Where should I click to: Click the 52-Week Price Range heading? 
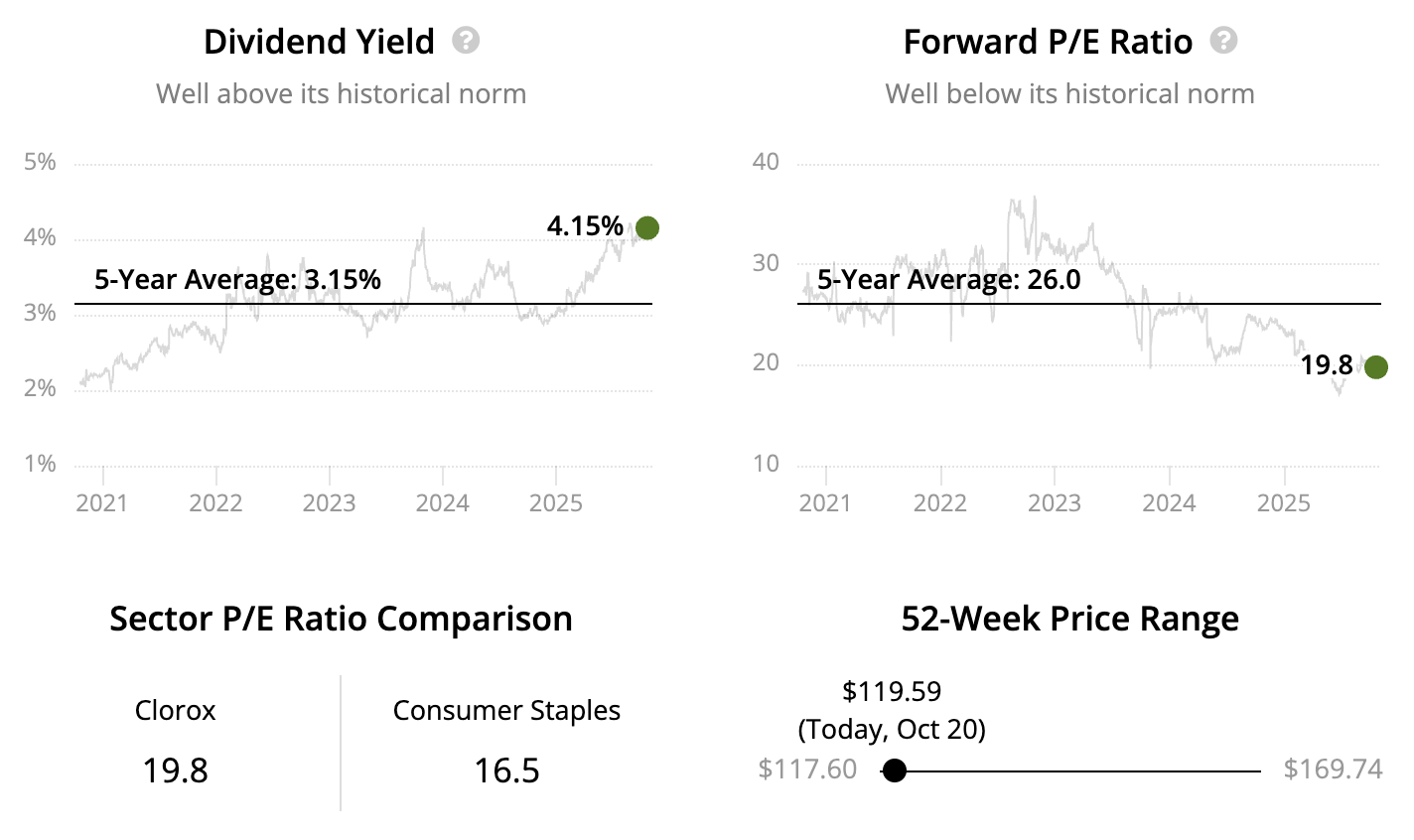pyautogui.click(x=1069, y=619)
